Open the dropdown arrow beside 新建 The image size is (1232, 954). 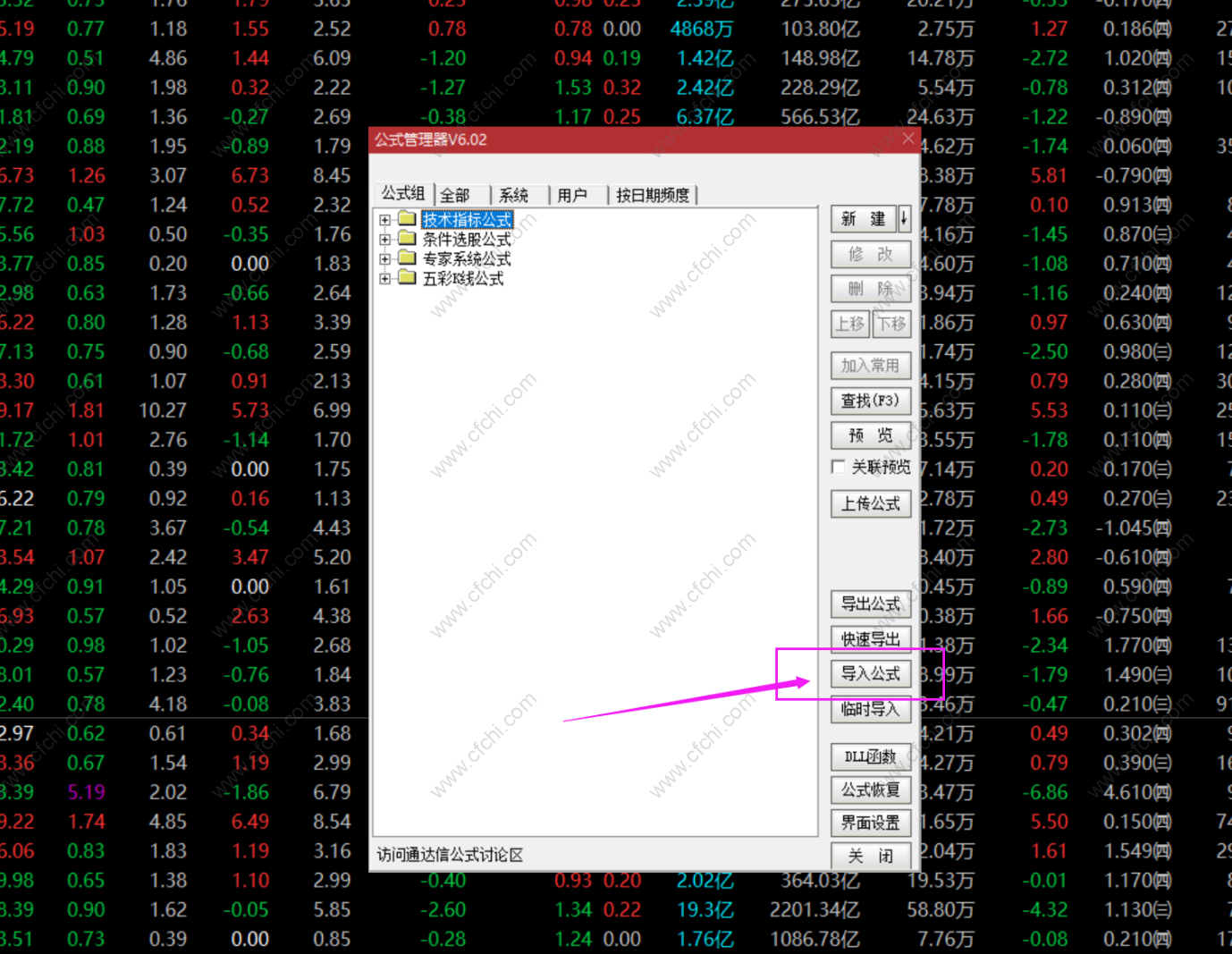pos(904,218)
